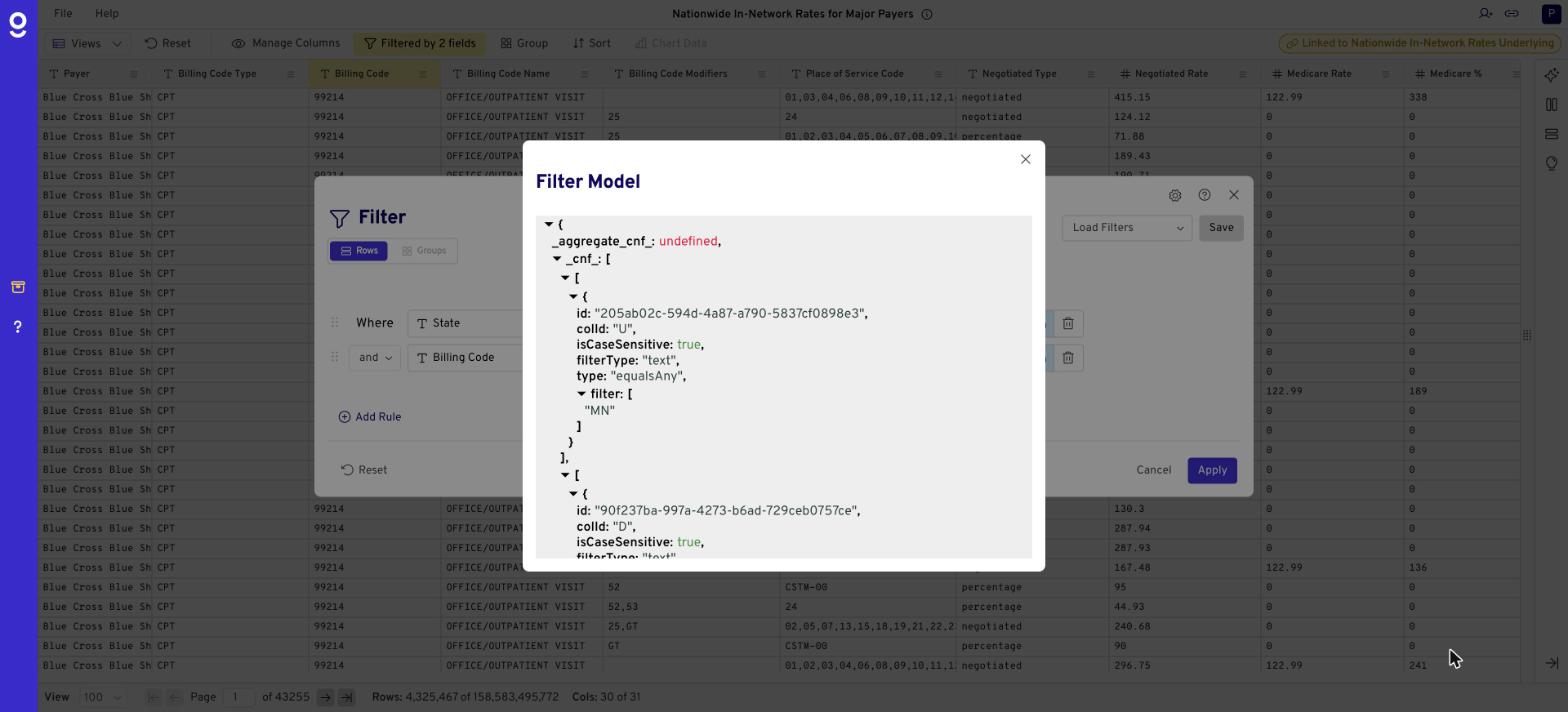Image resolution: width=1568 pixels, height=712 pixels.
Task: Open the Payer column menu icon
Action: coord(134,74)
